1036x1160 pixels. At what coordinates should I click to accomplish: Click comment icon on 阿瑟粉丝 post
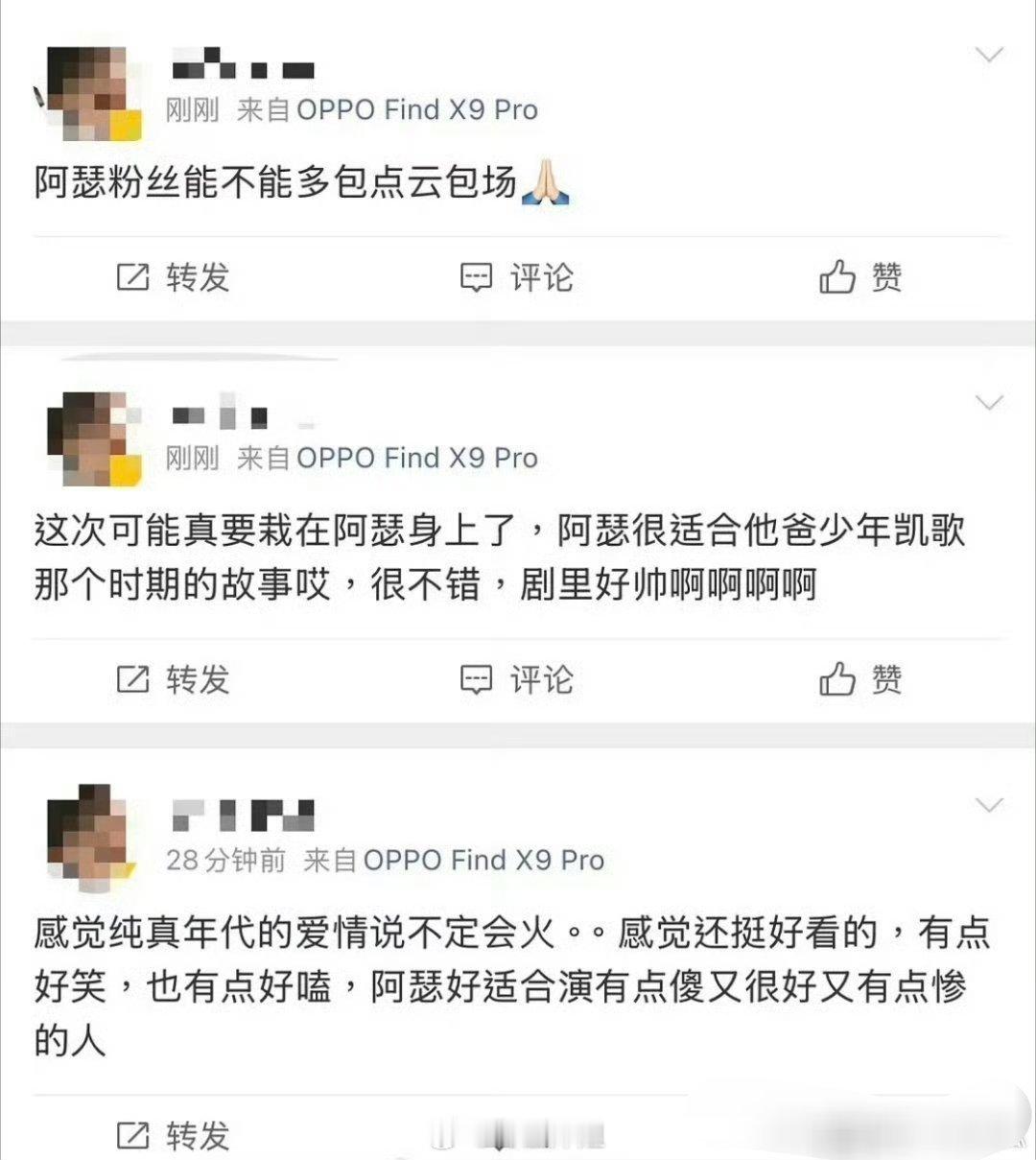click(x=477, y=278)
